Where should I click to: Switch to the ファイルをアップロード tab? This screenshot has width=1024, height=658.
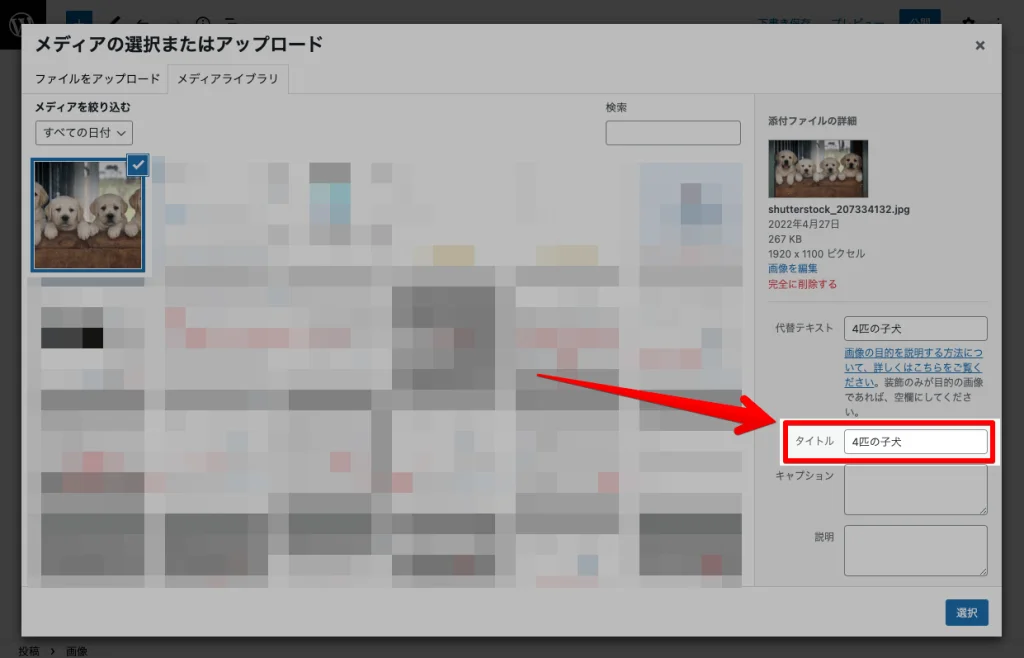click(96, 78)
